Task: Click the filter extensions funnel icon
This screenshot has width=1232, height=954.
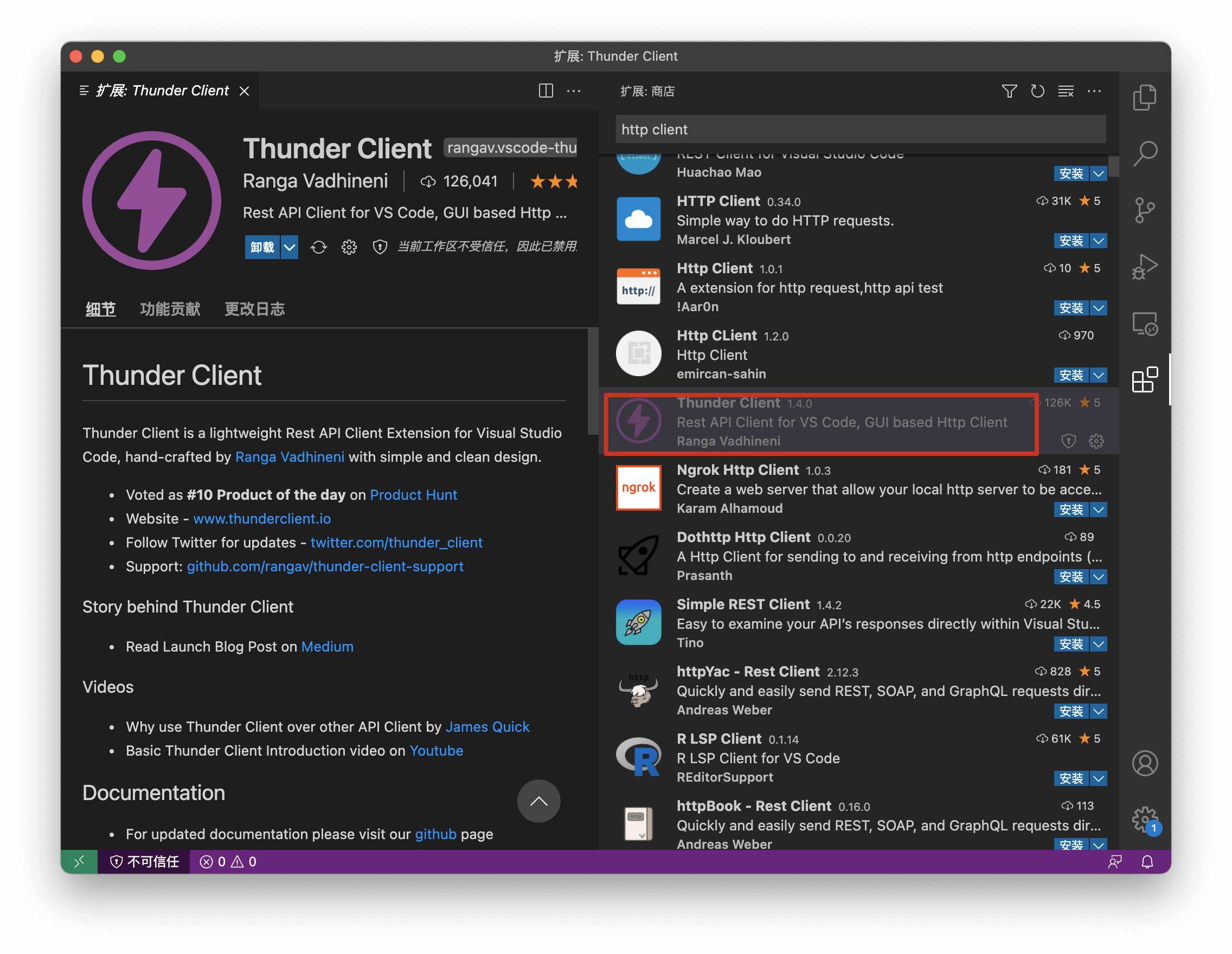Action: (x=1009, y=91)
